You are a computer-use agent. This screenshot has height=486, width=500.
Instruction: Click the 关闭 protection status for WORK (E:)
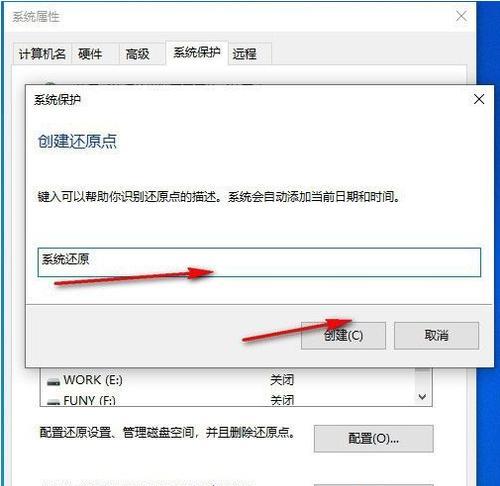pos(282,380)
